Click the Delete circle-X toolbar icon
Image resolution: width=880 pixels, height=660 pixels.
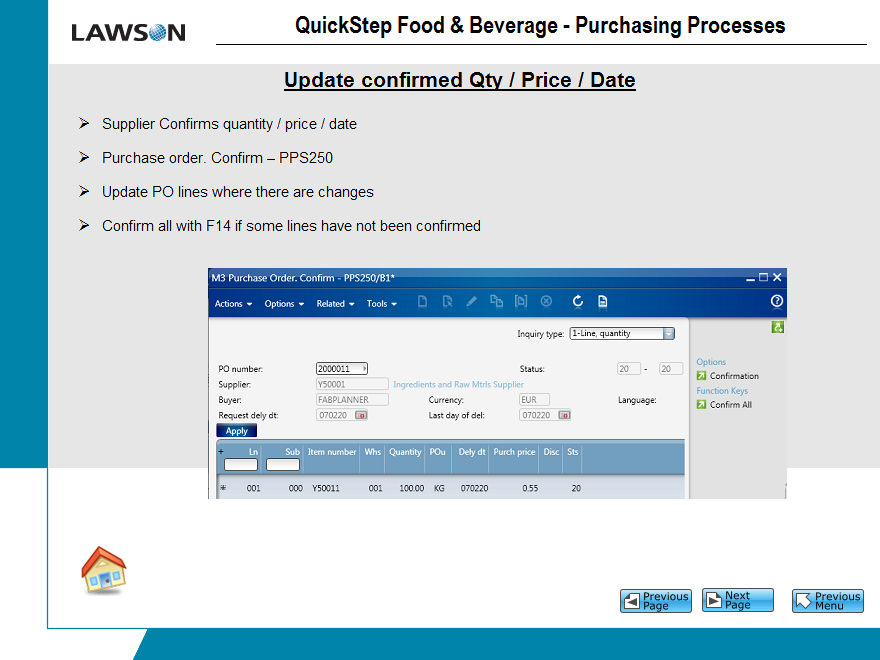pos(546,302)
